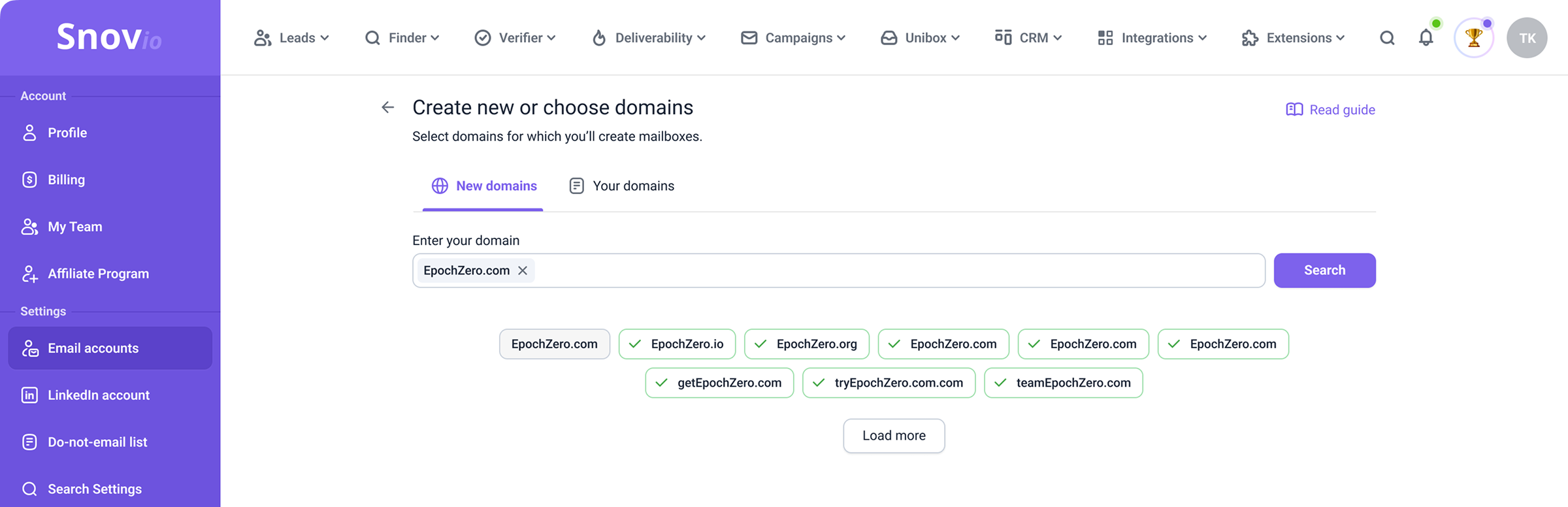Click the Deliverability flame icon

pos(599,38)
